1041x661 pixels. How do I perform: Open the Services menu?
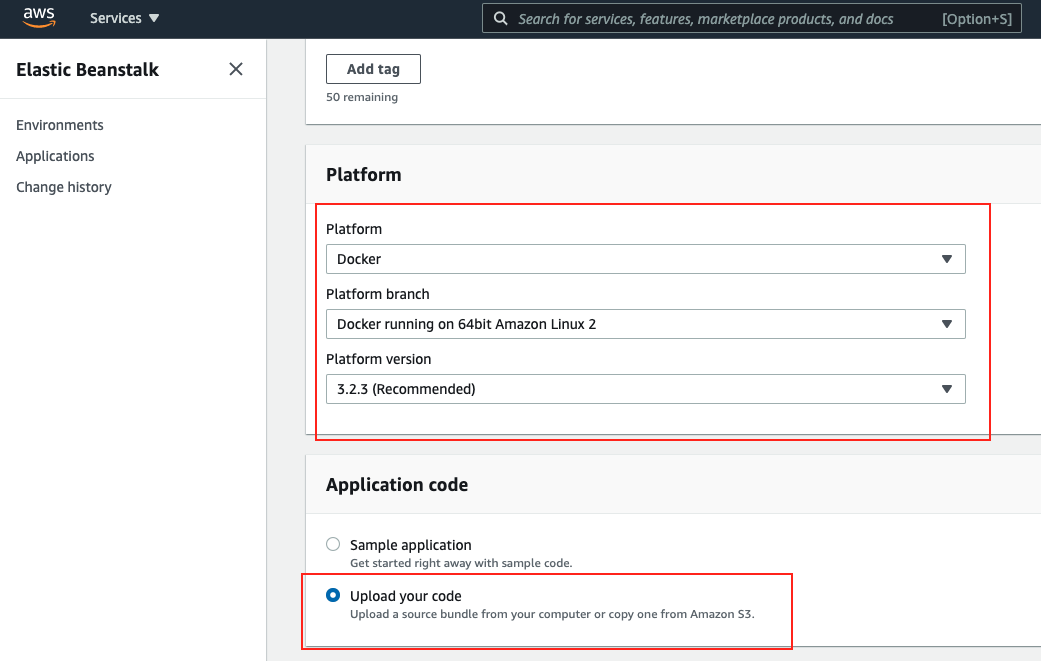pyautogui.click(x=124, y=19)
